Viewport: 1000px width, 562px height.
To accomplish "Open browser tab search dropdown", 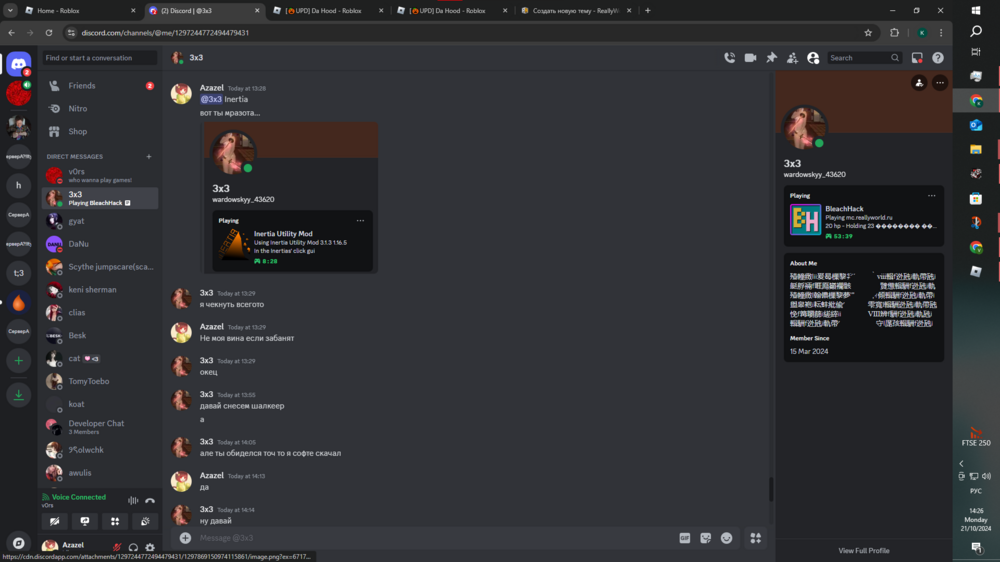I will [10, 10].
